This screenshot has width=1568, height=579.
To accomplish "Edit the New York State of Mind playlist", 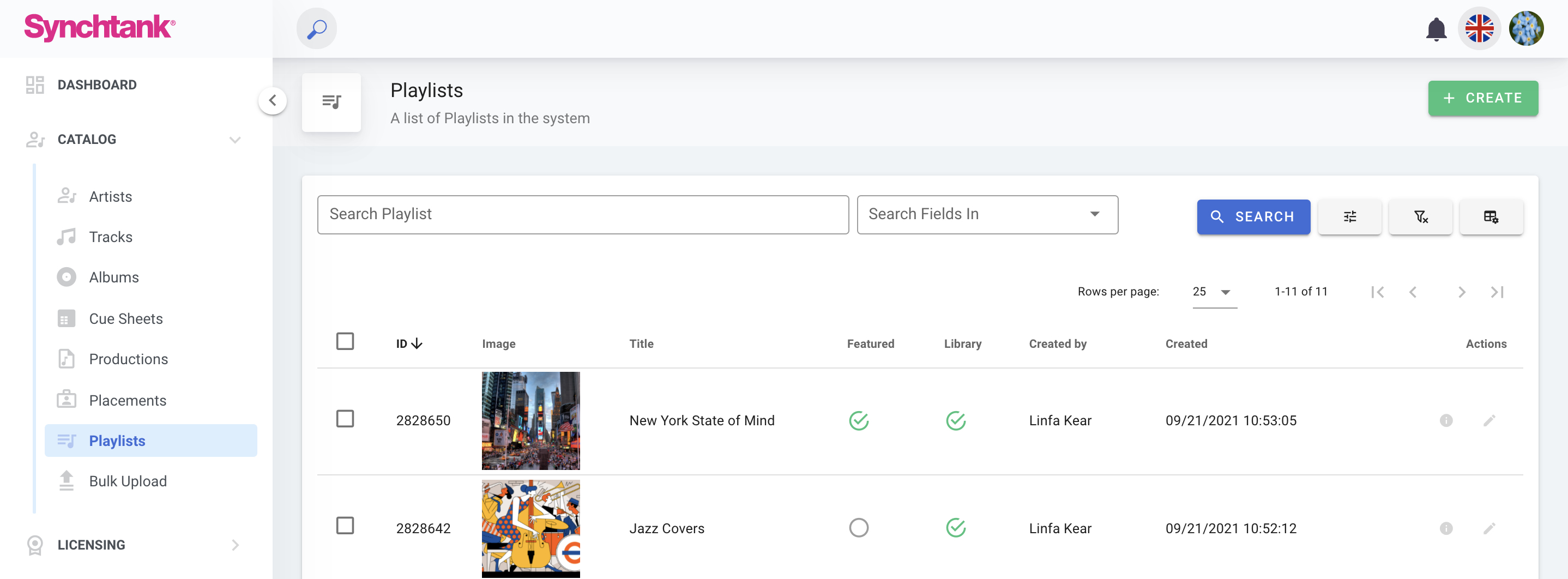I will pyautogui.click(x=1489, y=421).
